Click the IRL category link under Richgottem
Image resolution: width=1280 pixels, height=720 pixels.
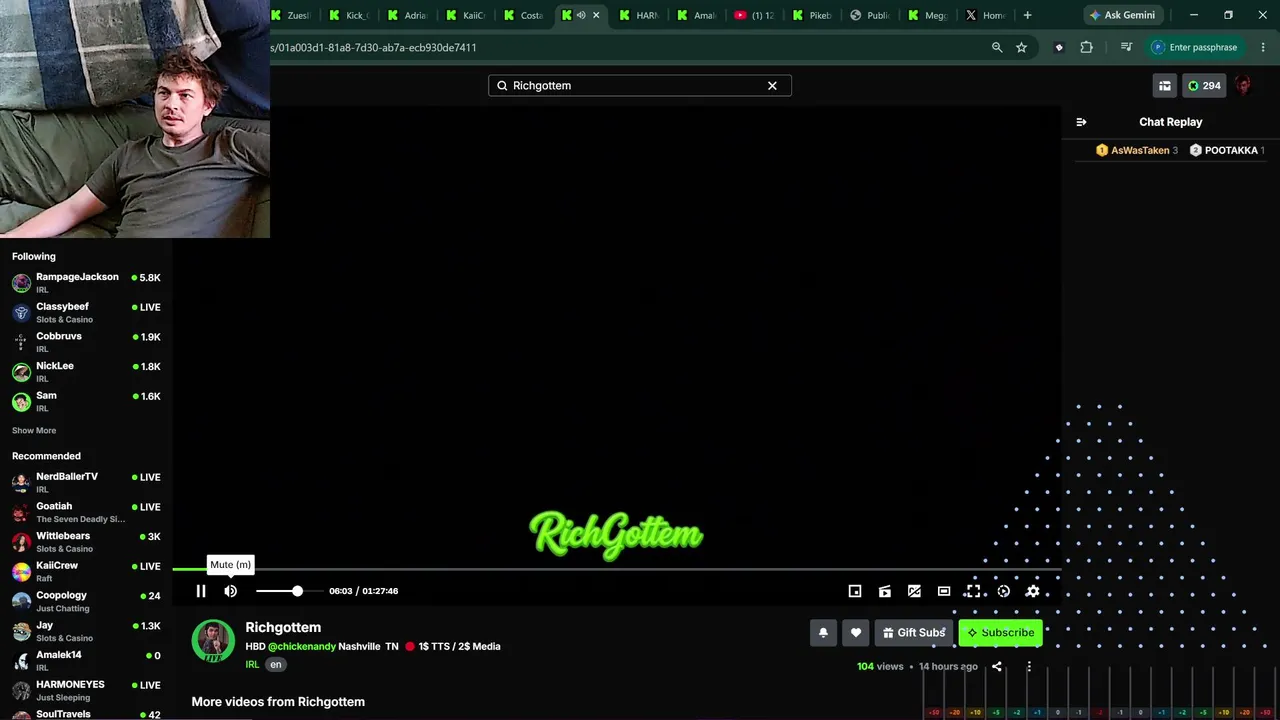[x=252, y=665]
